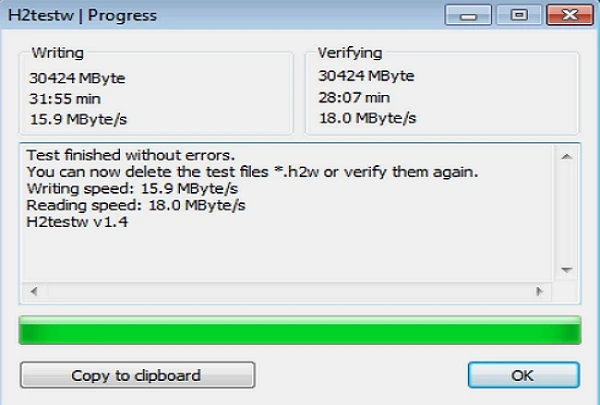Click the vertical scrollbar track of the log

click(x=567, y=213)
